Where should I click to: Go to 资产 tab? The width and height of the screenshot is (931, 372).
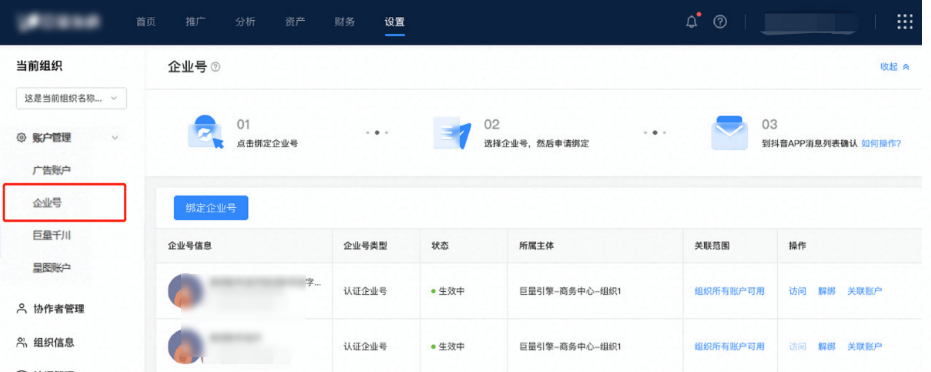click(295, 22)
